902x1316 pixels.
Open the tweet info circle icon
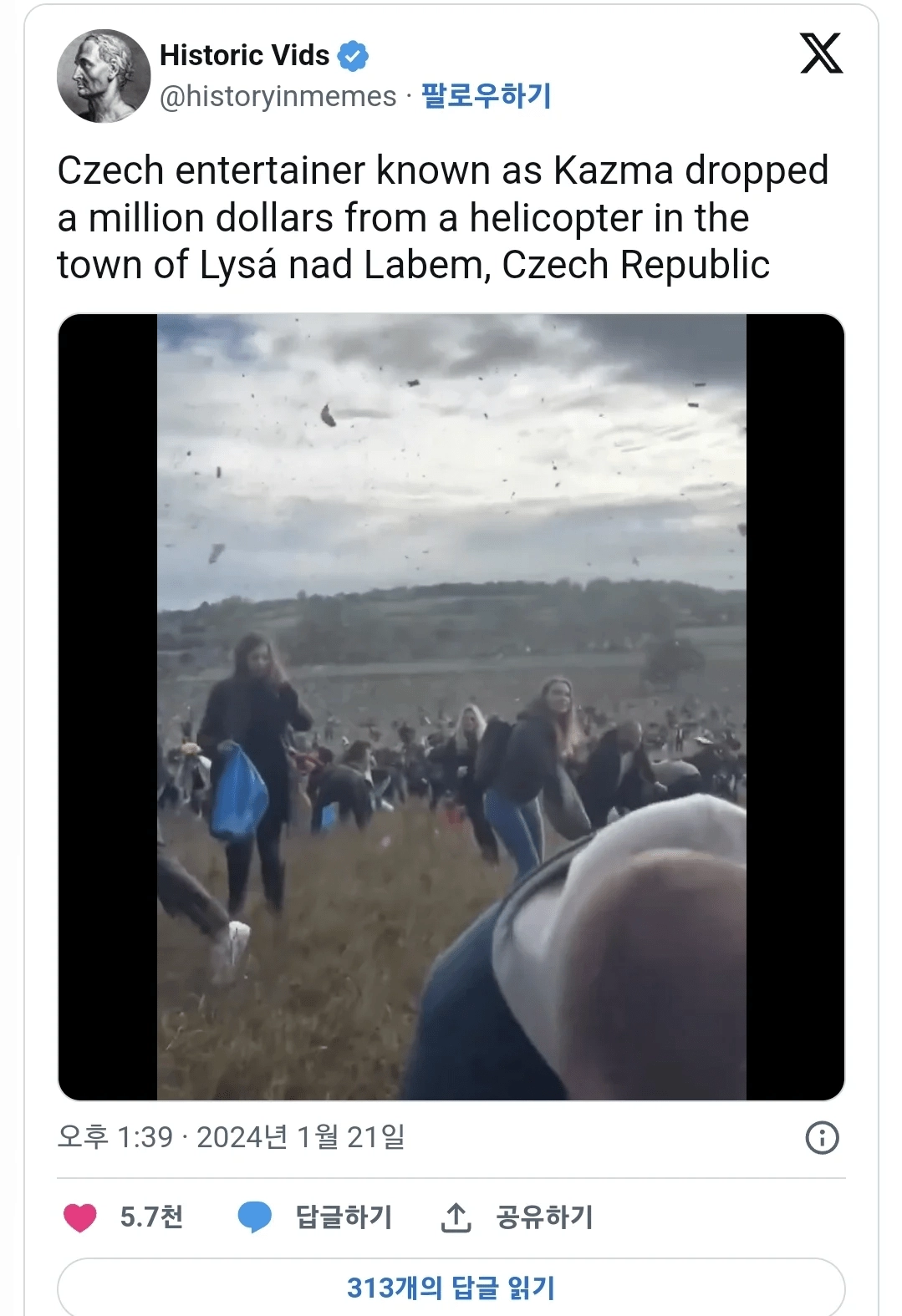pos(822,1137)
